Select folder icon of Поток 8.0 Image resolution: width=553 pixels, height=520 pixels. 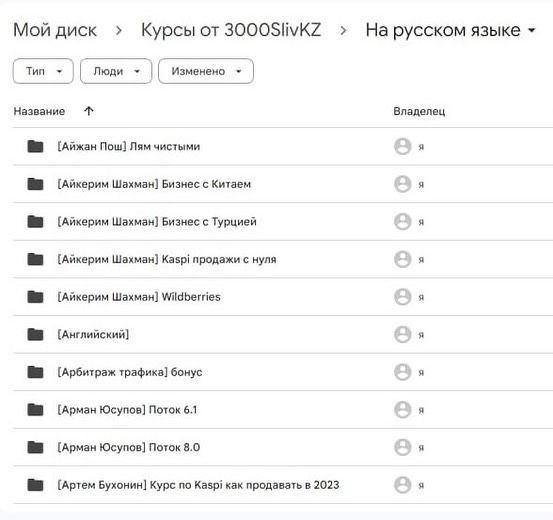coord(35,447)
